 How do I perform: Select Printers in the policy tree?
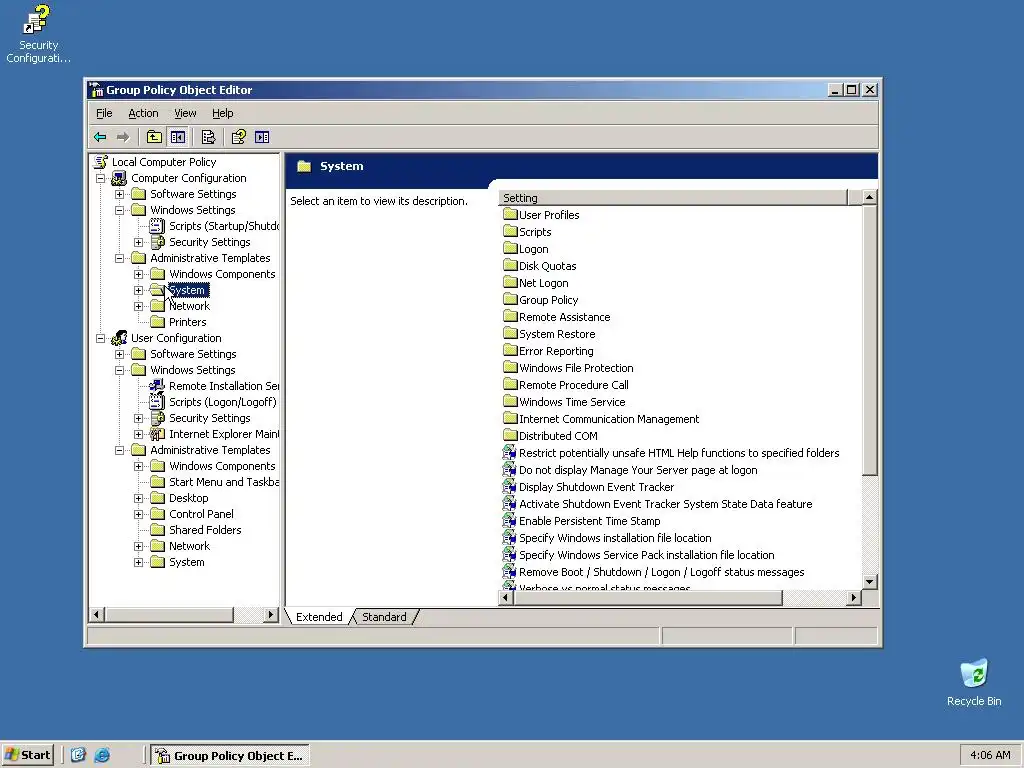tap(187, 322)
